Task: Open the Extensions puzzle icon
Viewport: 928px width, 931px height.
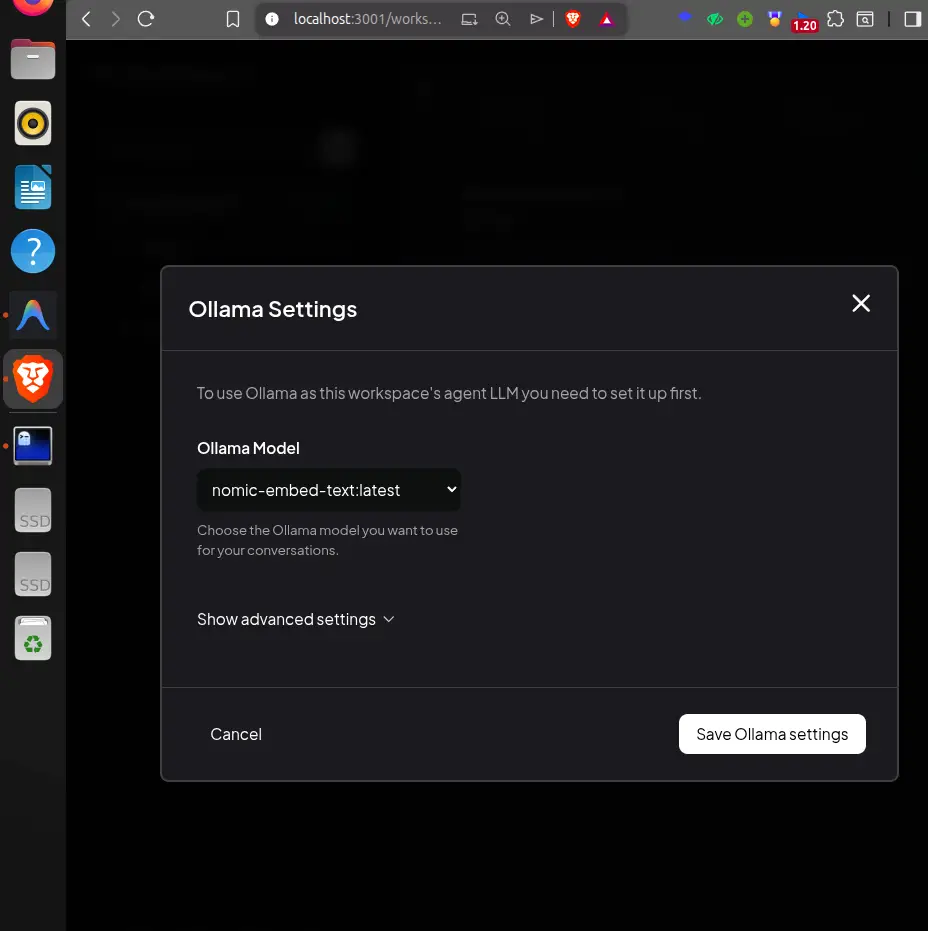Action: [x=835, y=20]
